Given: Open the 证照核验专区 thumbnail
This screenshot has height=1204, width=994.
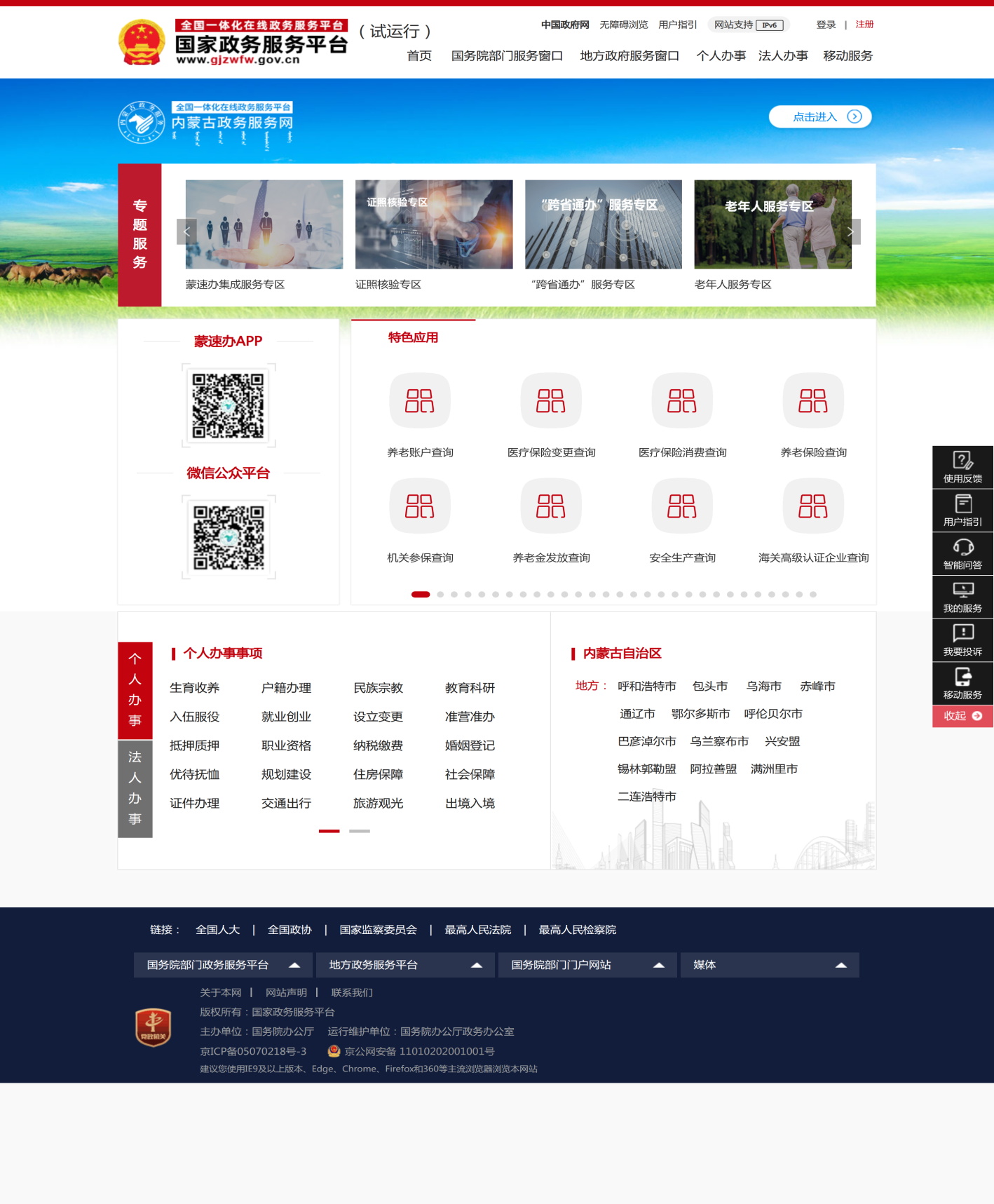Looking at the screenshot, I should click(434, 224).
